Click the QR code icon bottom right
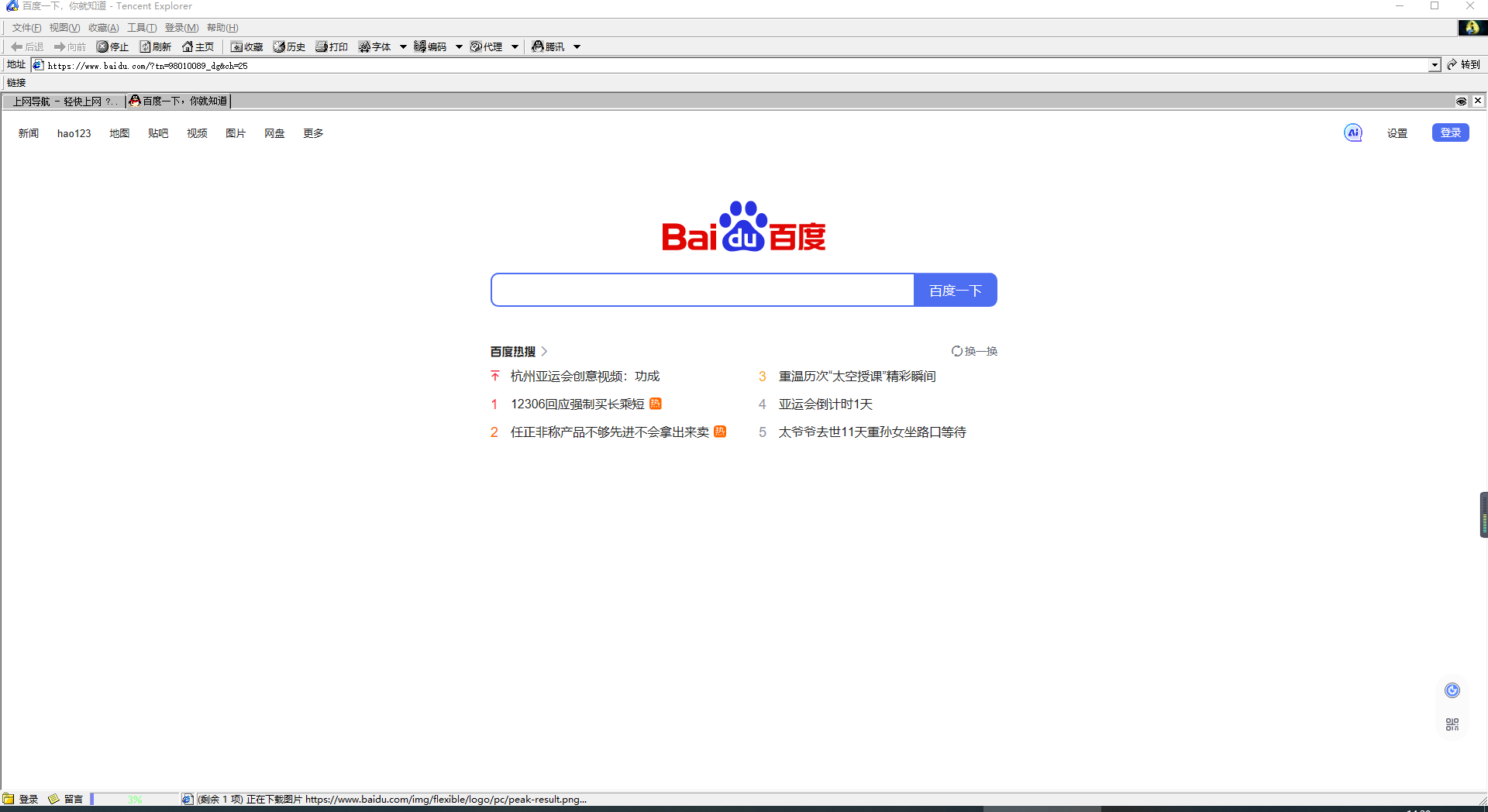This screenshot has width=1488, height=812. [1452, 724]
